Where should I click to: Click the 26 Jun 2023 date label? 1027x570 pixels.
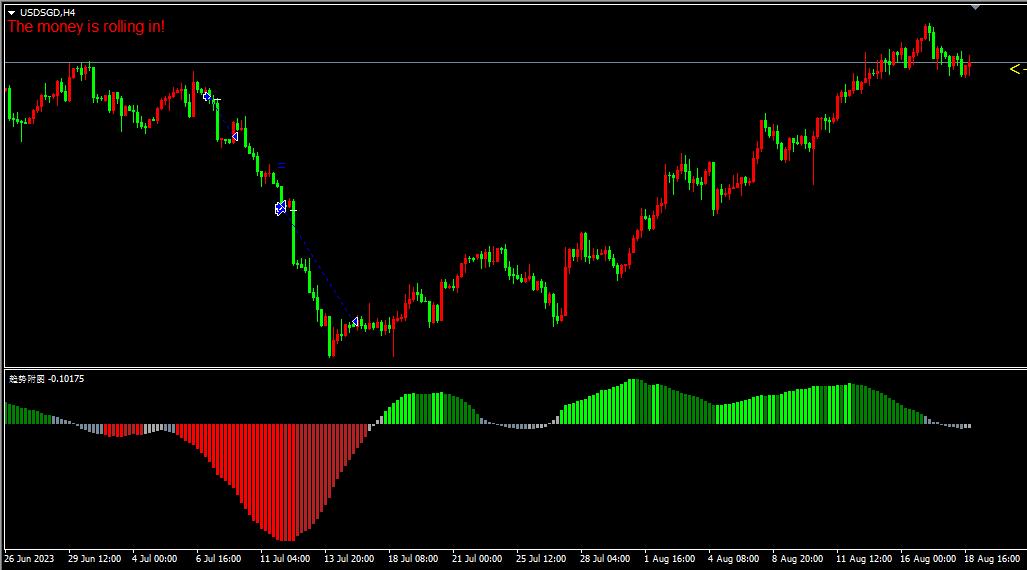(29, 559)
